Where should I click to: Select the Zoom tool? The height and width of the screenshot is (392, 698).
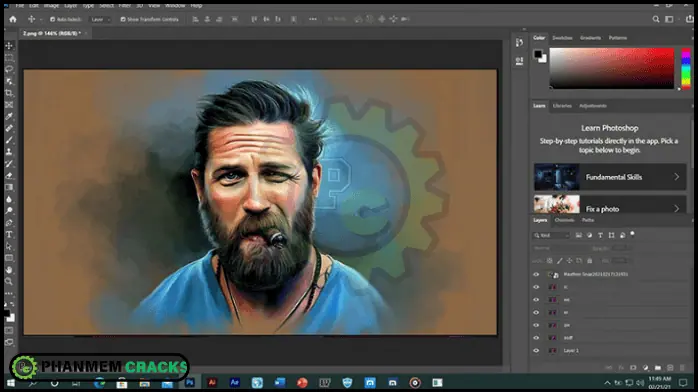(9, 282)
